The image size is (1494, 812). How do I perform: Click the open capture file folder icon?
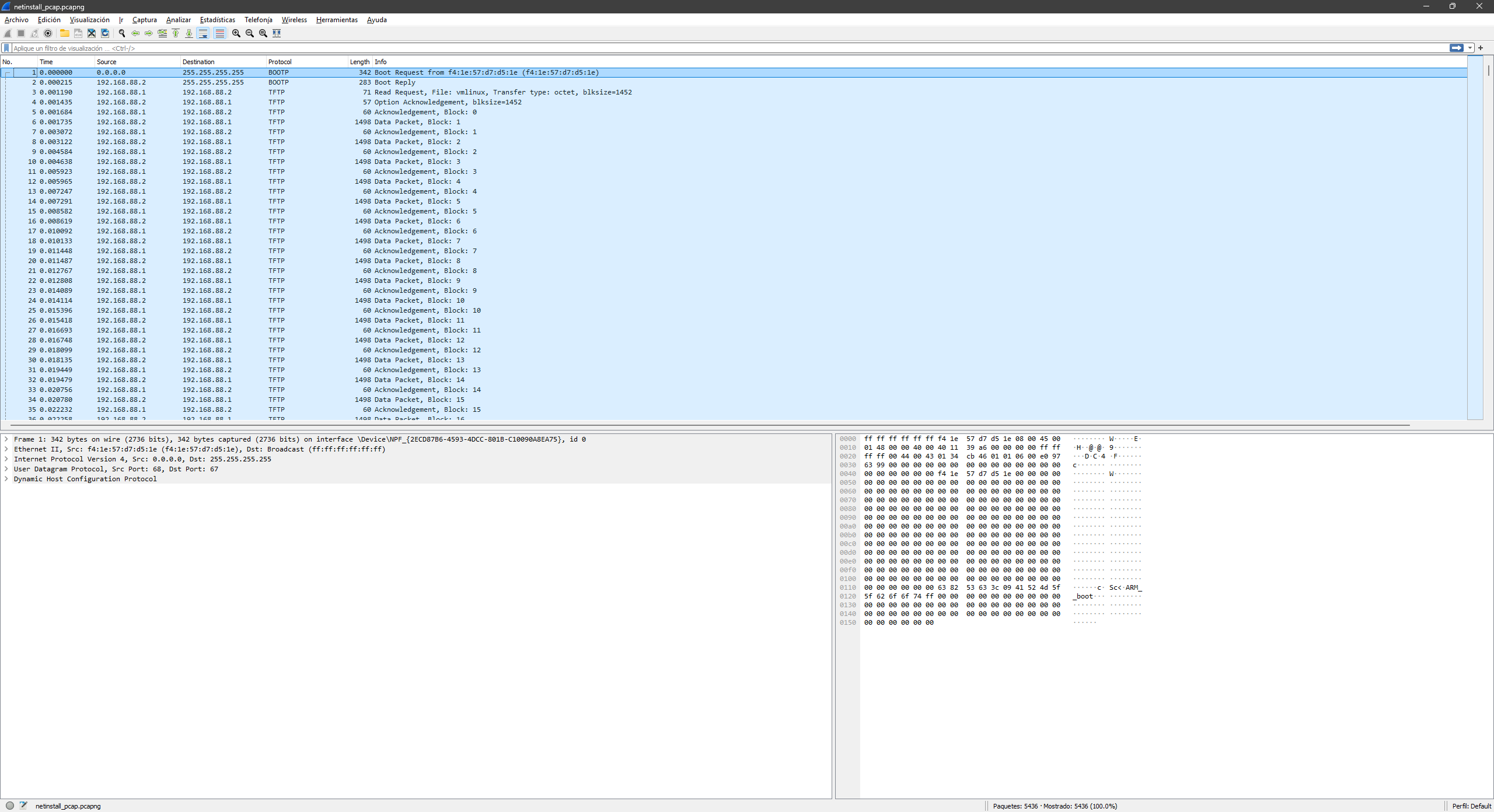65,33
